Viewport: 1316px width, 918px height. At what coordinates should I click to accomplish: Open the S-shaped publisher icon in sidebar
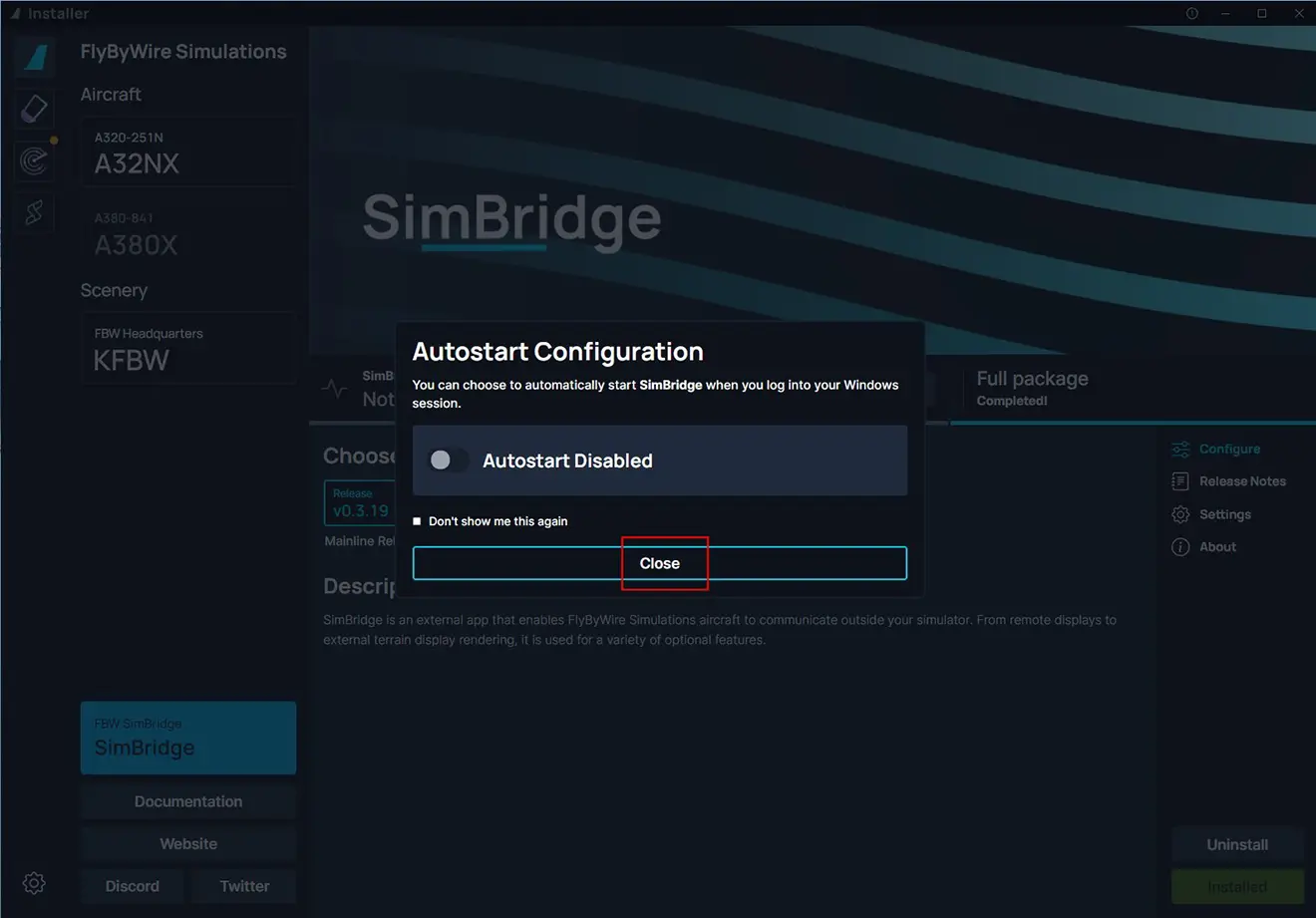point(35,212)
